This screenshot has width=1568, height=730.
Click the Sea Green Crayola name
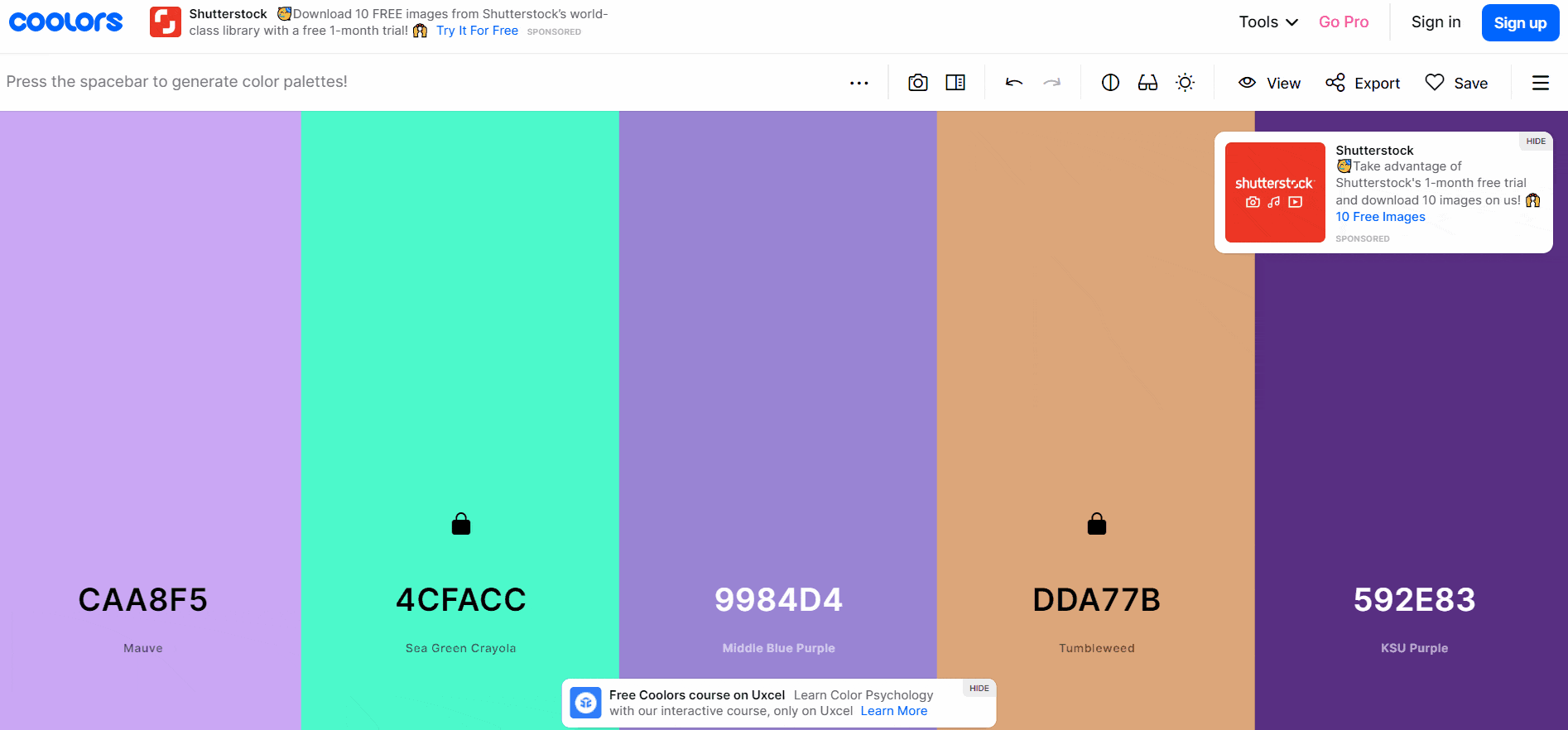click(461, 648)
